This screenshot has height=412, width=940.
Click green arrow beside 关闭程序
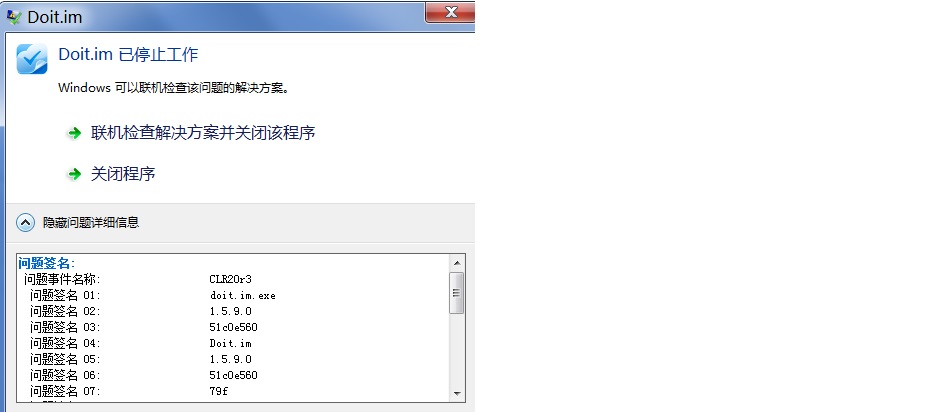tap(74, 175)
